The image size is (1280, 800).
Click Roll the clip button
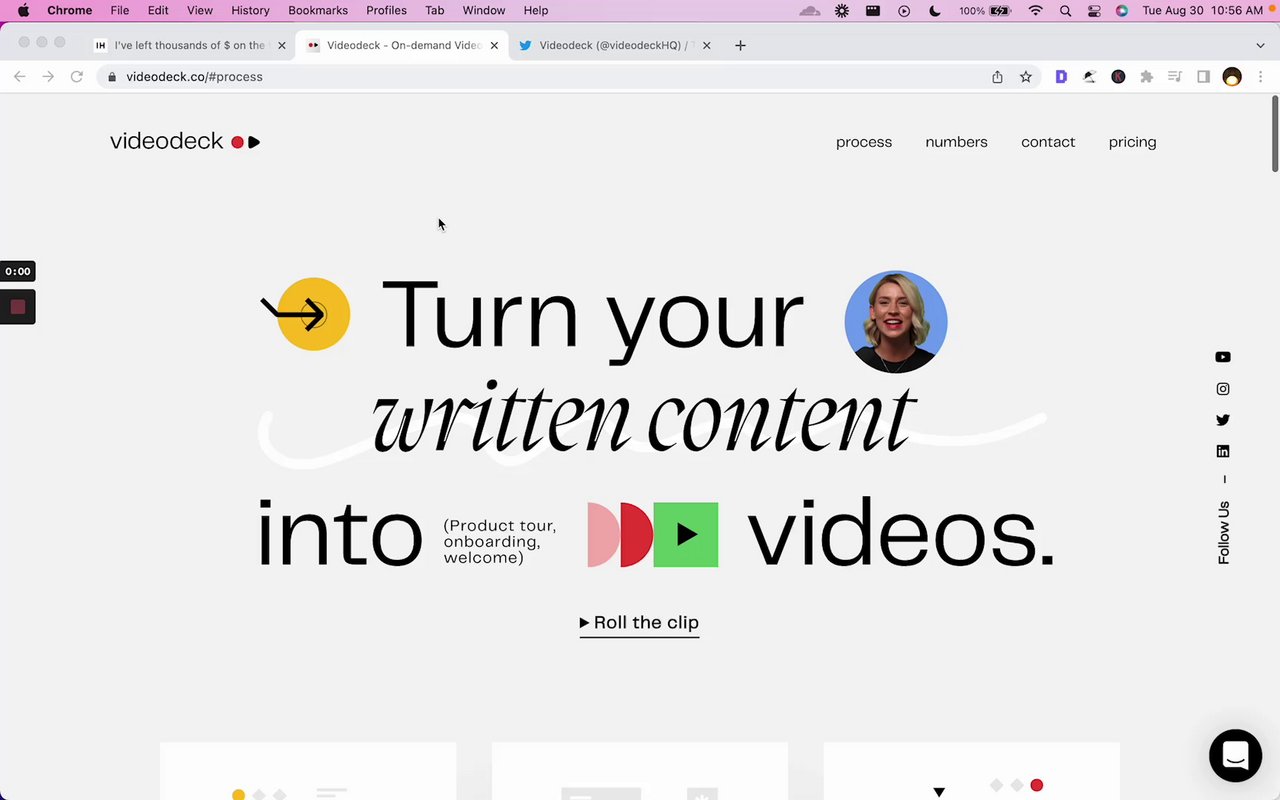coord(639,623)
